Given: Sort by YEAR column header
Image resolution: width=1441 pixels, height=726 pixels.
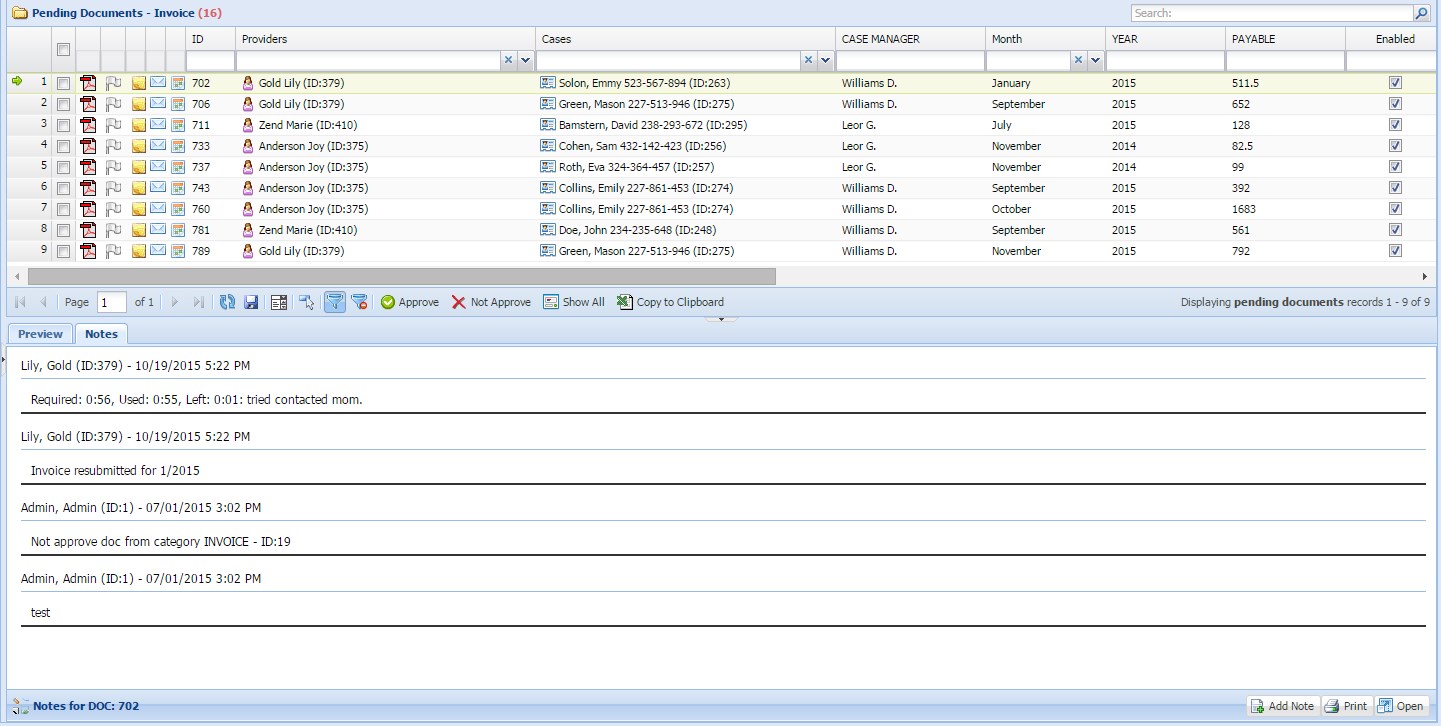Looking at the screenshot, I should tap(1166, 39).
